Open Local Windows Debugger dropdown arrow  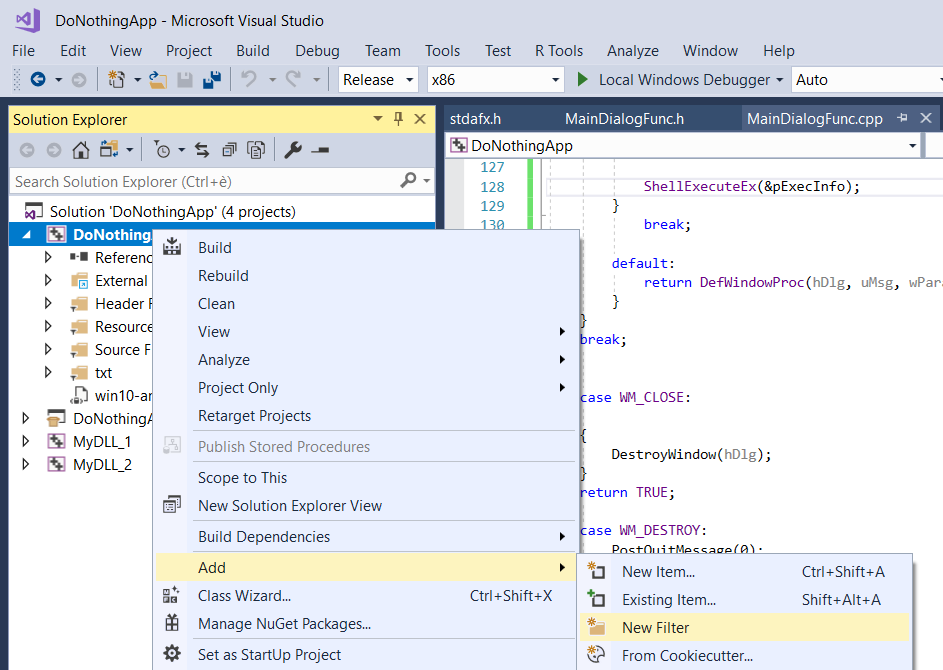click(779, 79)
